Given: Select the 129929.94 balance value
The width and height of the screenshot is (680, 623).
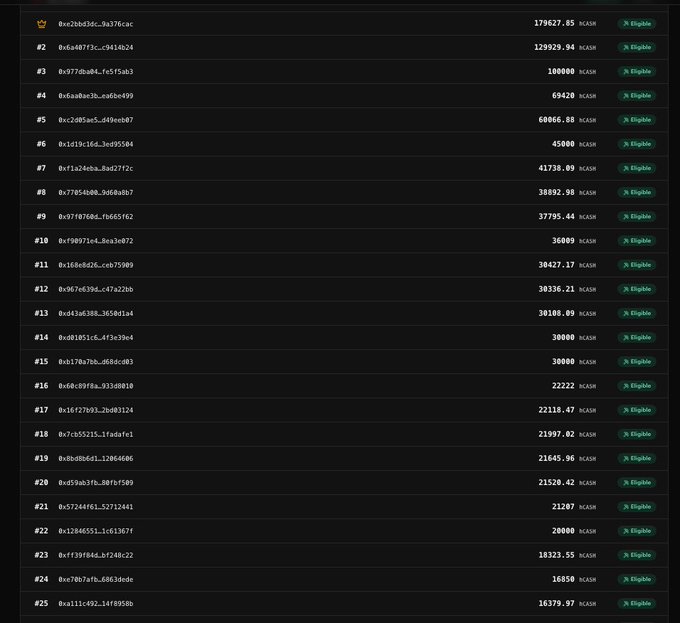Looking at the screenshot, I should (554, 47).
